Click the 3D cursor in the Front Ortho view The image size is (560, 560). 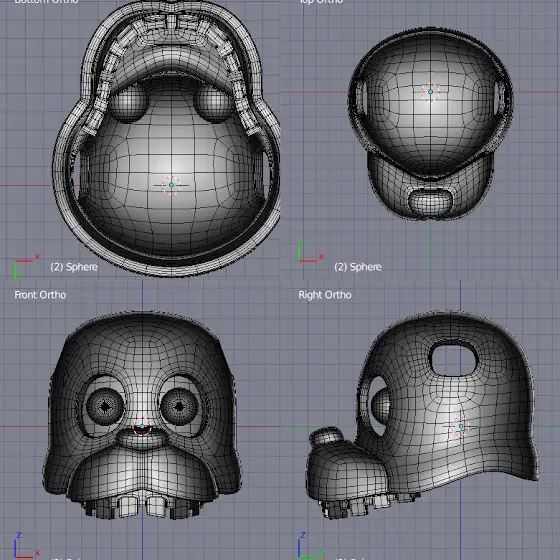pos(142,426)
